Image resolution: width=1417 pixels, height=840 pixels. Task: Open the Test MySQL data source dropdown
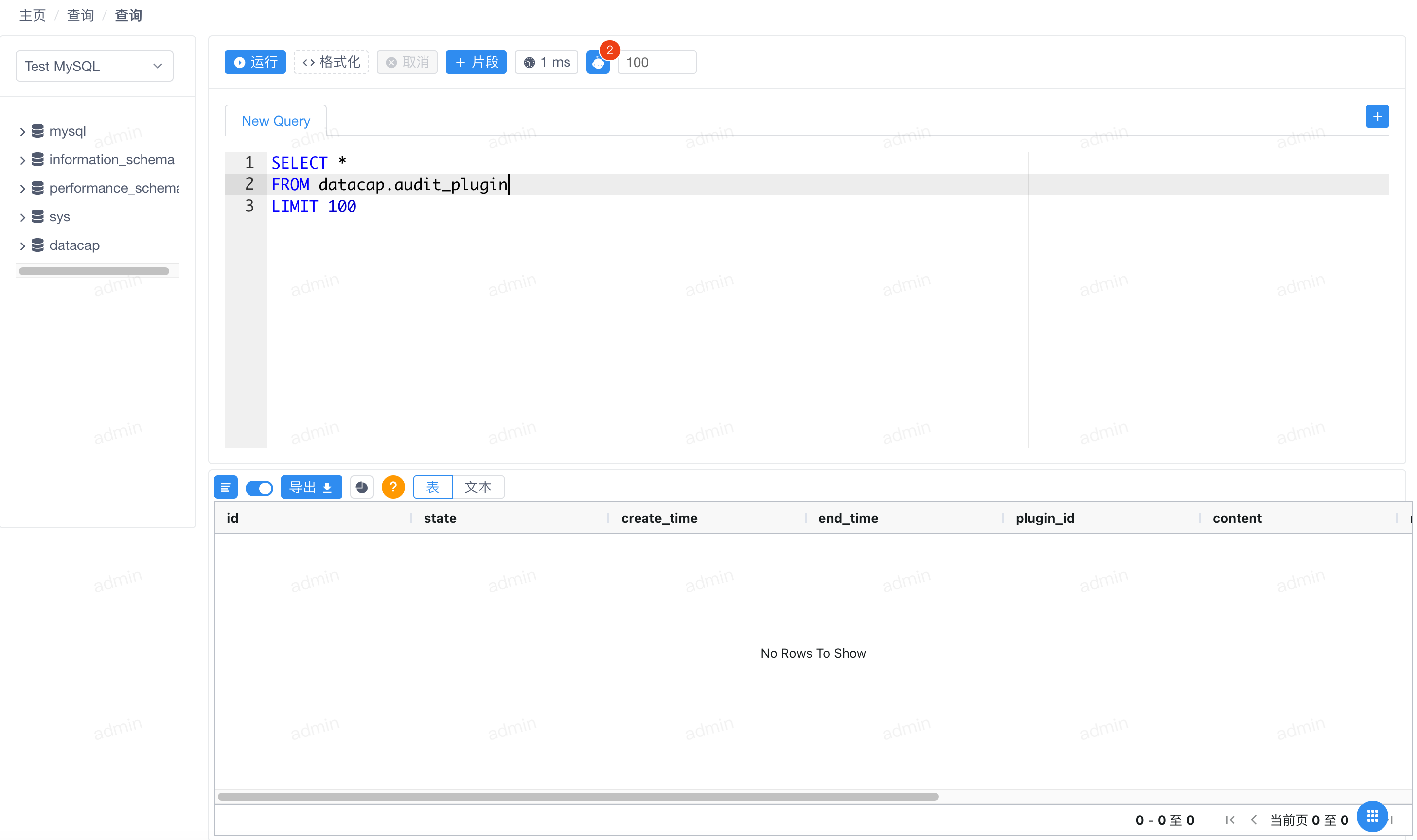point(95,66)
